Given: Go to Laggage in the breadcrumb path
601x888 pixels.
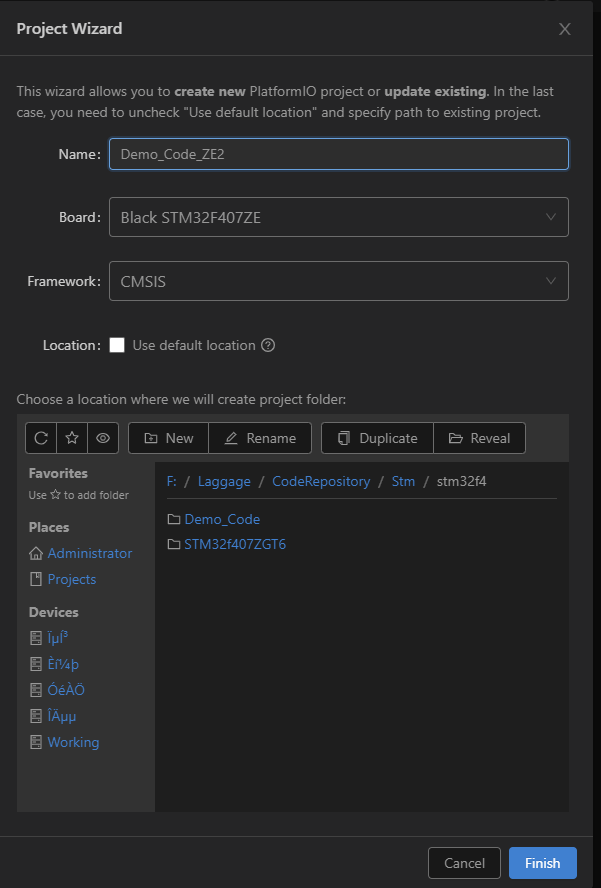Looking at the screenshot, I should click(x=224, y=481).
